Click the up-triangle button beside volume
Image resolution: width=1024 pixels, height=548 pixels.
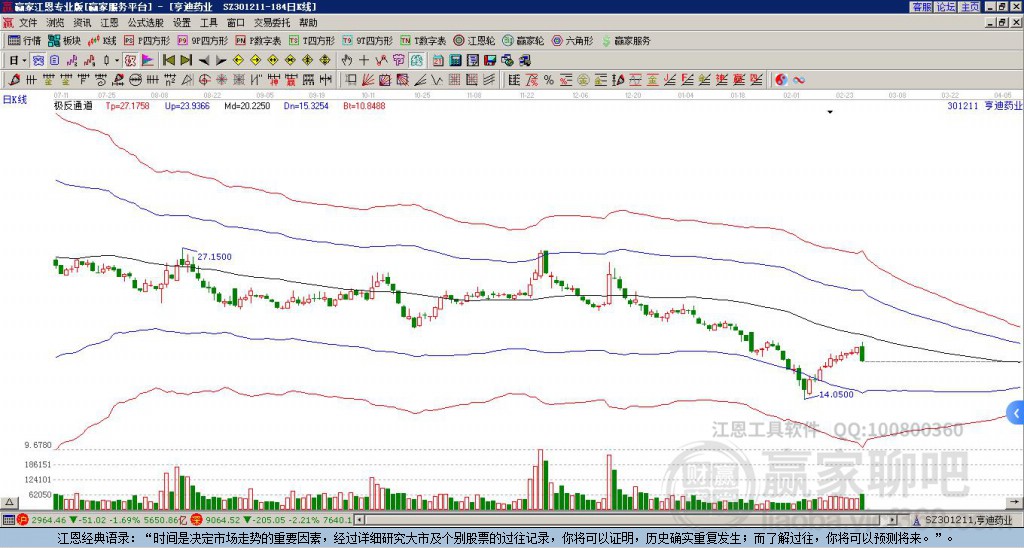(x=9, y=503)
